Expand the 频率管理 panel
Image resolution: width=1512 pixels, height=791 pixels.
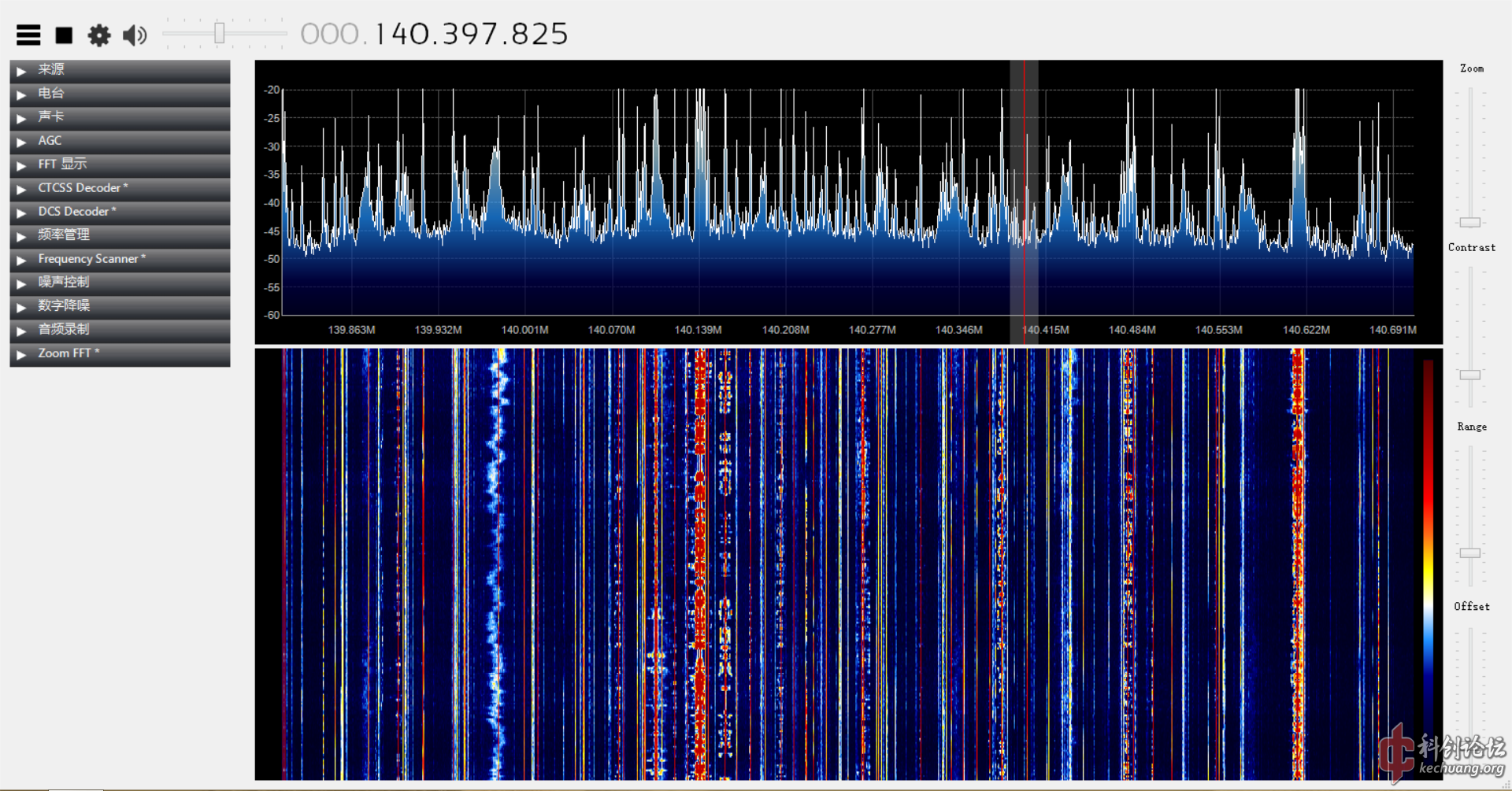pyautogui.click(x=120, y=235)
